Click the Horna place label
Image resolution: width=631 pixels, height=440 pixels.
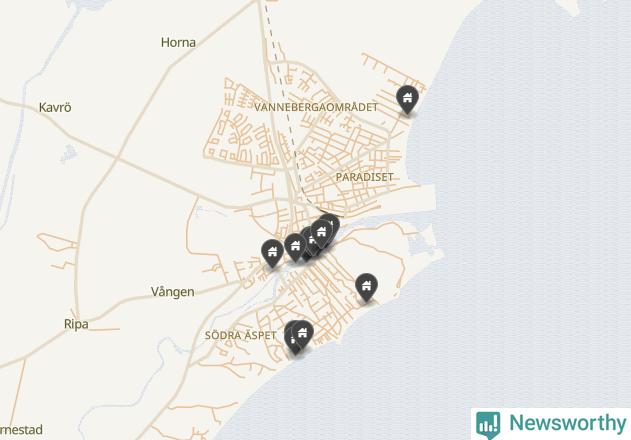click(178, 42)
